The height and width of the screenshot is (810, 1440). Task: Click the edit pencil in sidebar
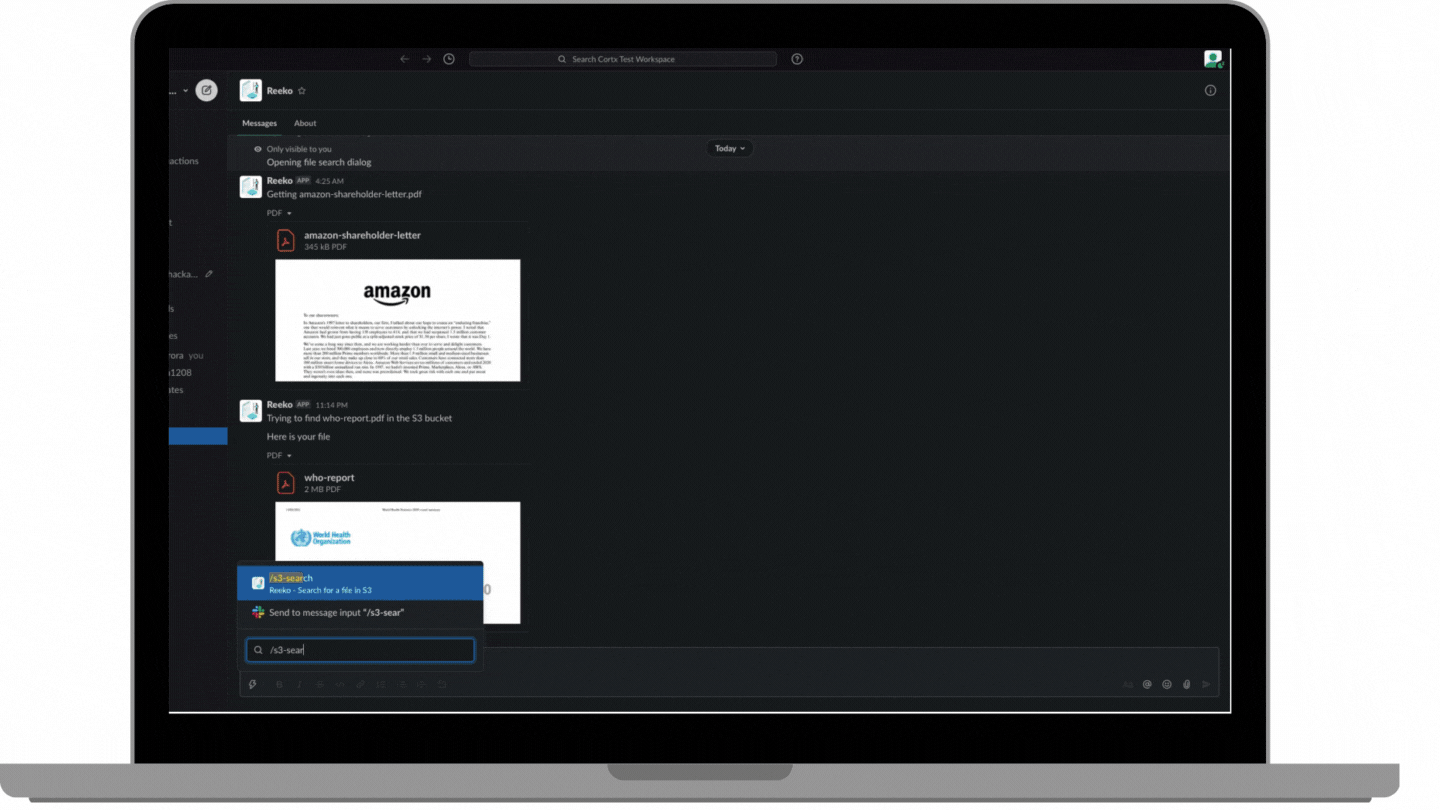click(x=209, y=274)
